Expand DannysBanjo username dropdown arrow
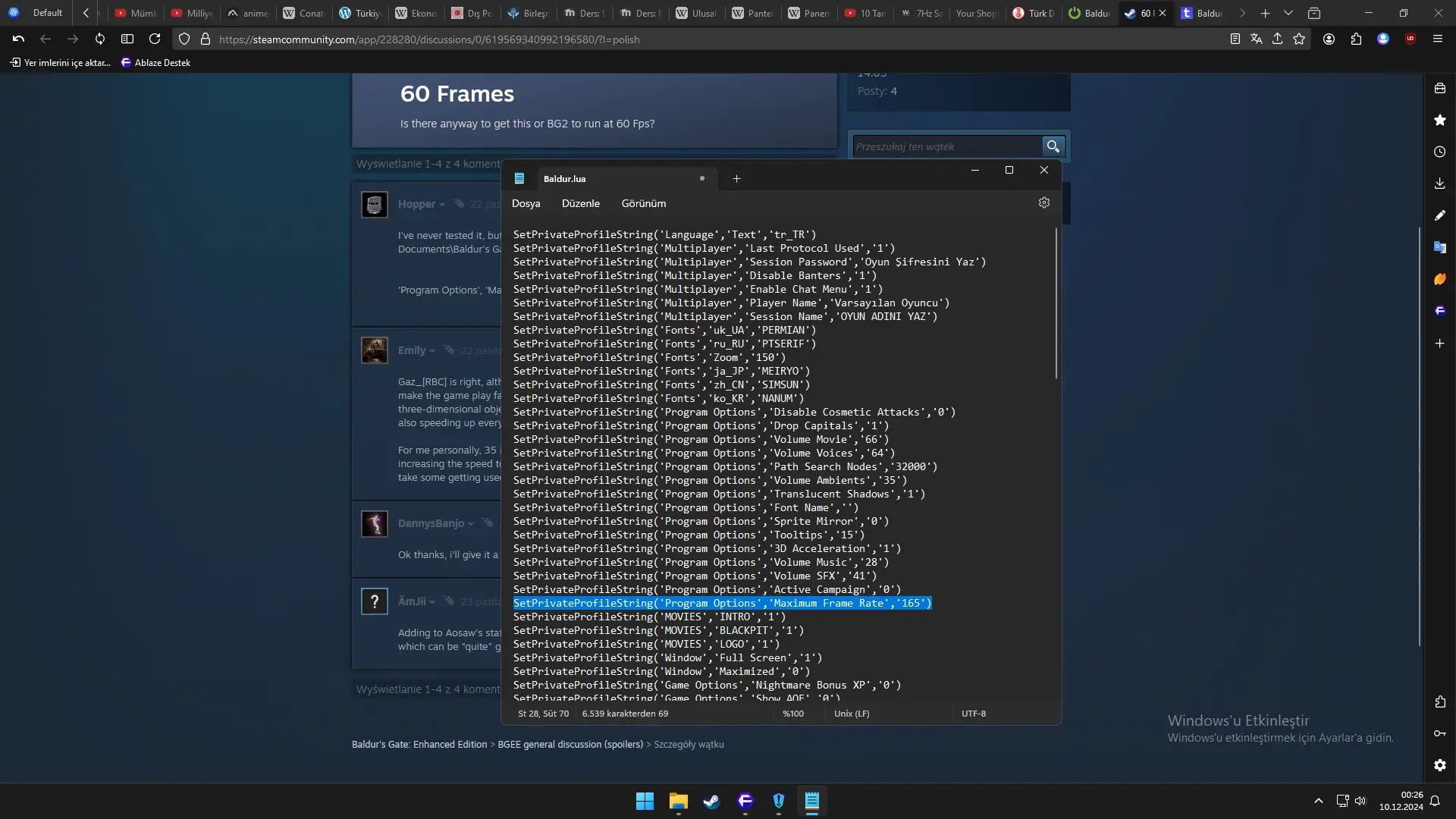1456x819 pixels. click(471, 524)
